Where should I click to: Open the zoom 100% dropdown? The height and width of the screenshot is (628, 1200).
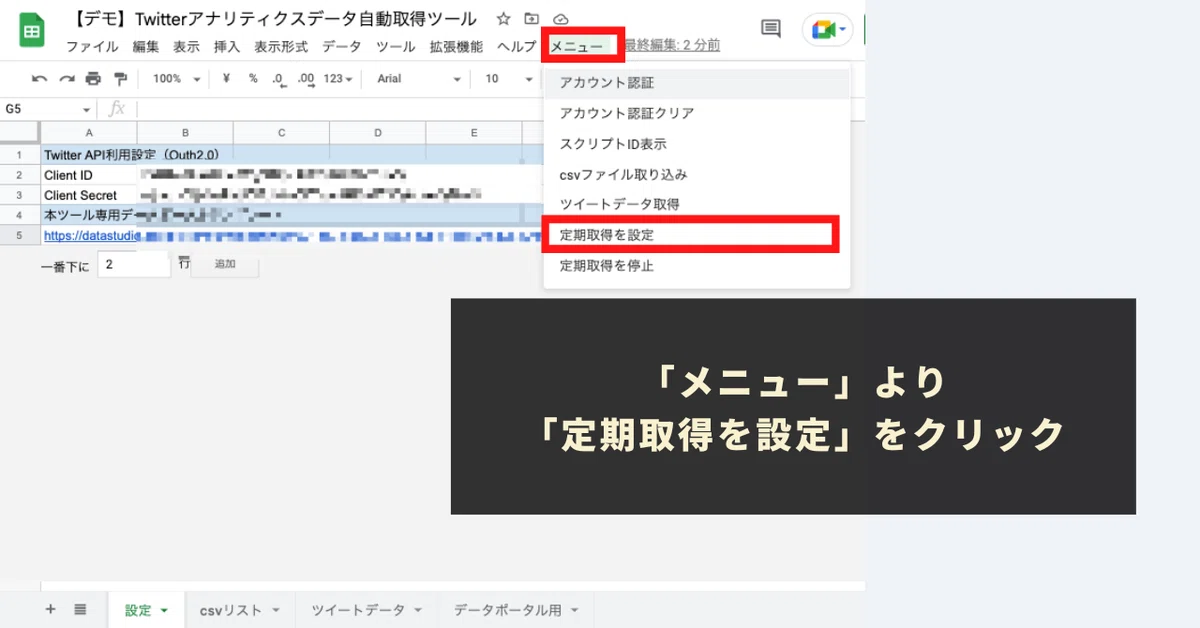[176, 79]
